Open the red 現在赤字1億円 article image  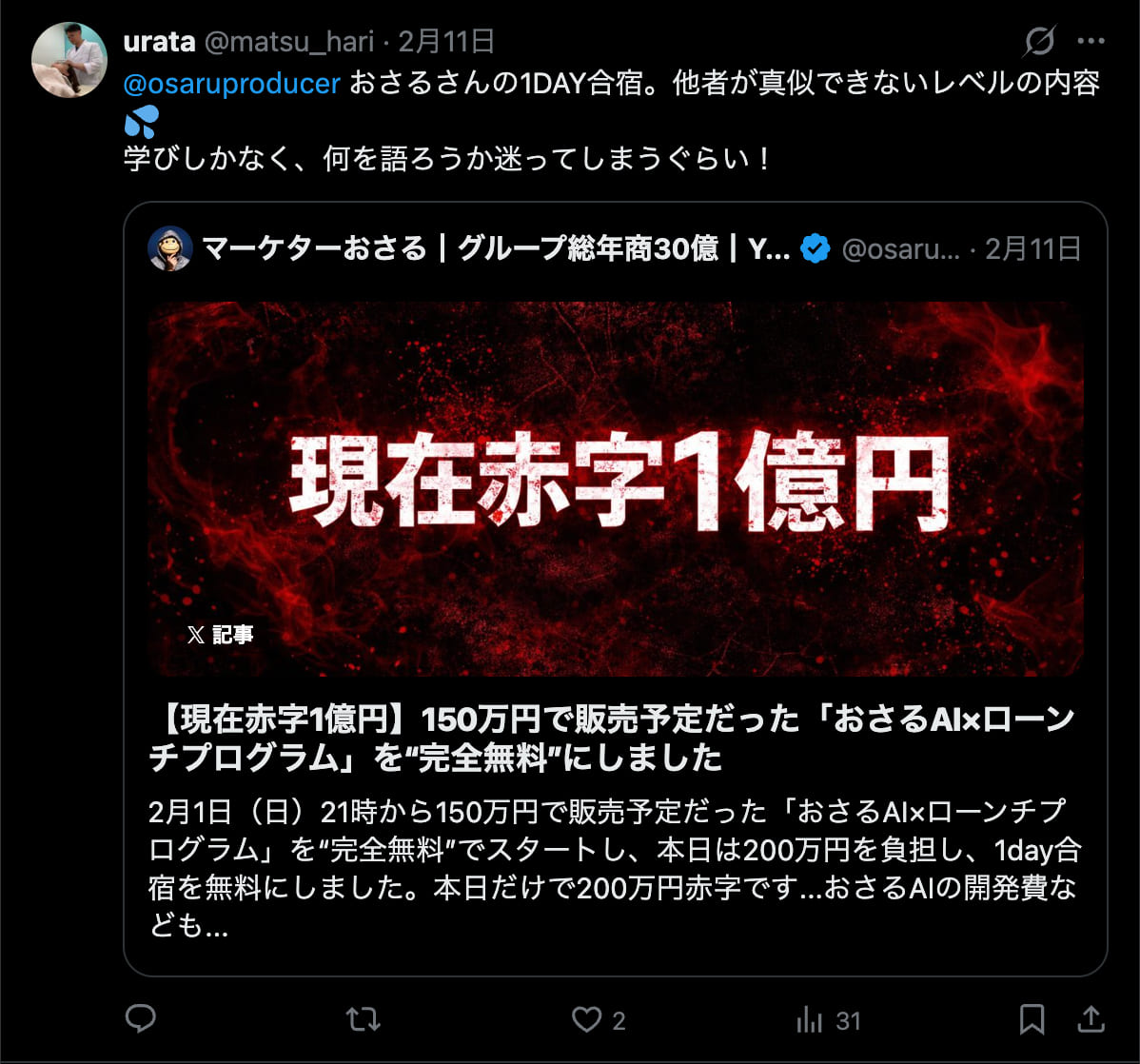pos(615,489)
